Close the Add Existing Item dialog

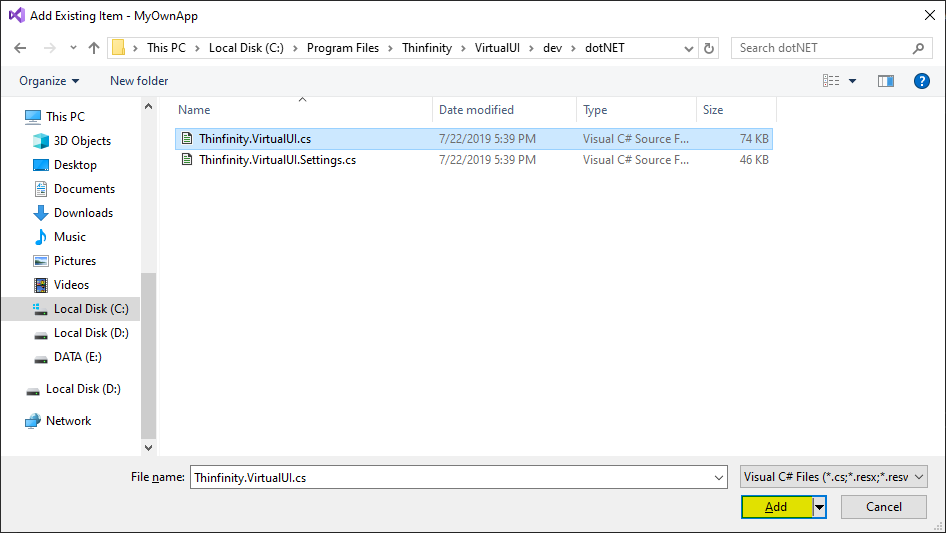(x=930, y=15)
